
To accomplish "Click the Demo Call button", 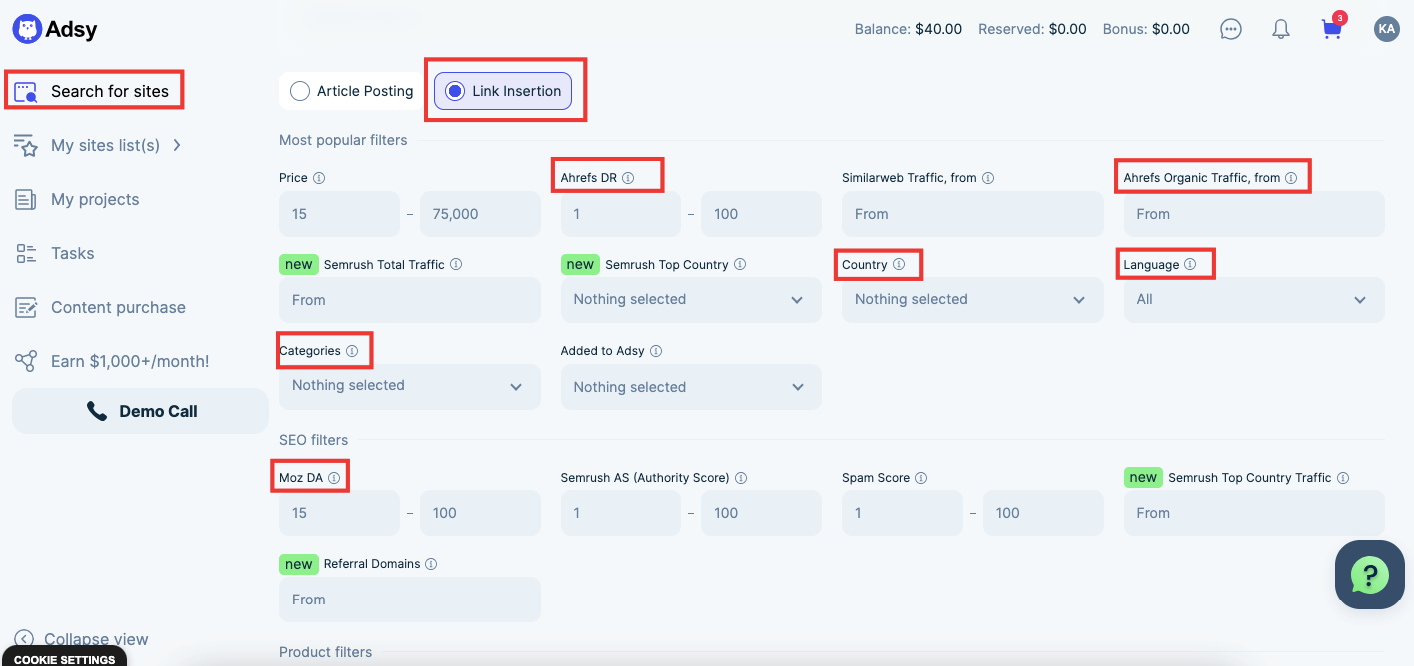I will click(140, 411).
